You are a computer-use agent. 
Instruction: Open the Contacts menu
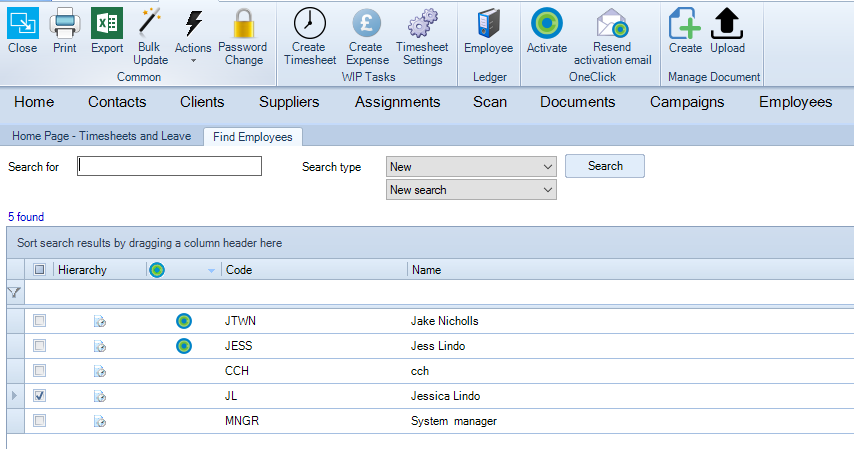coord(117,102)
